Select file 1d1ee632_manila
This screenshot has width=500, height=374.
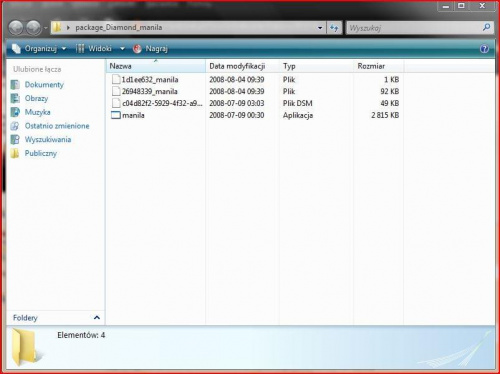(x=150, y=80)
